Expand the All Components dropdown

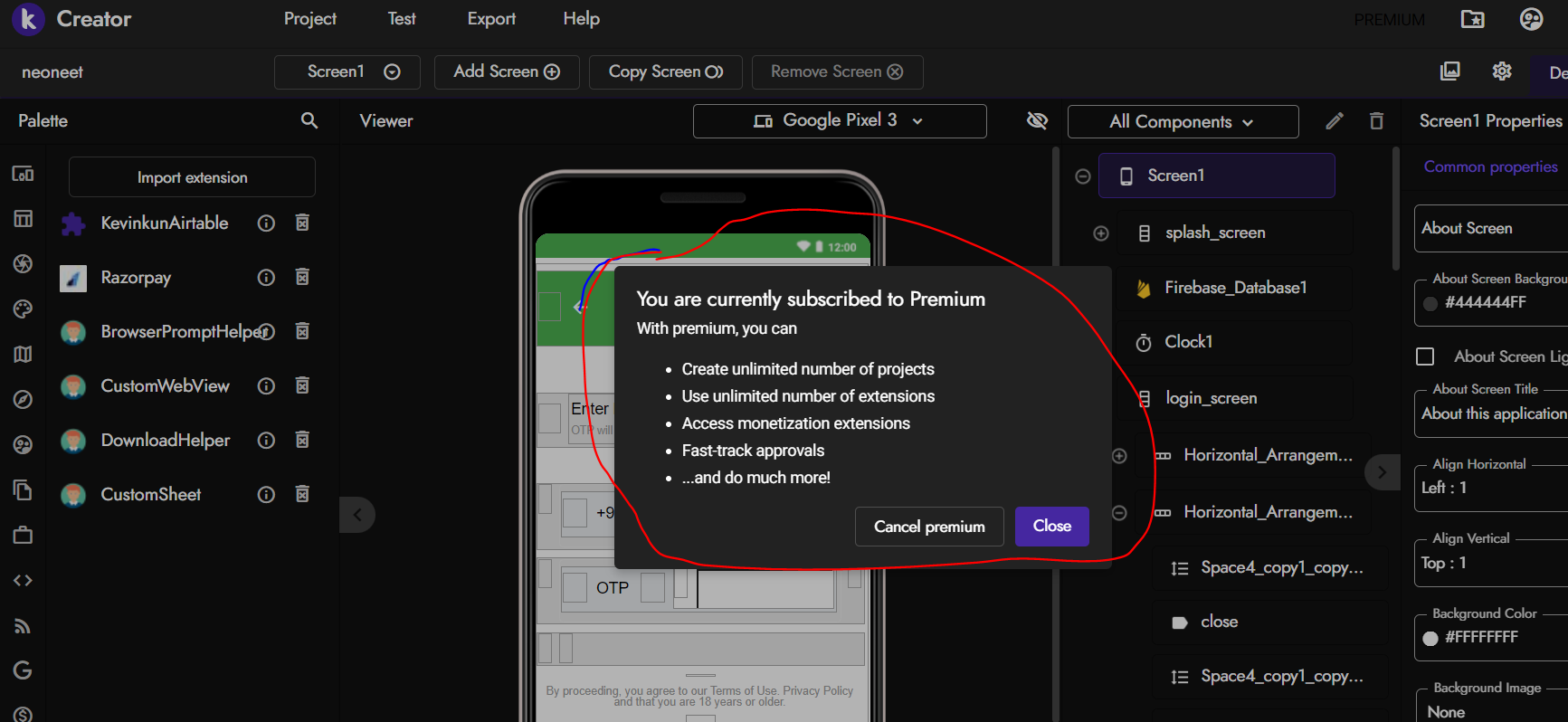pos(1182,121)
